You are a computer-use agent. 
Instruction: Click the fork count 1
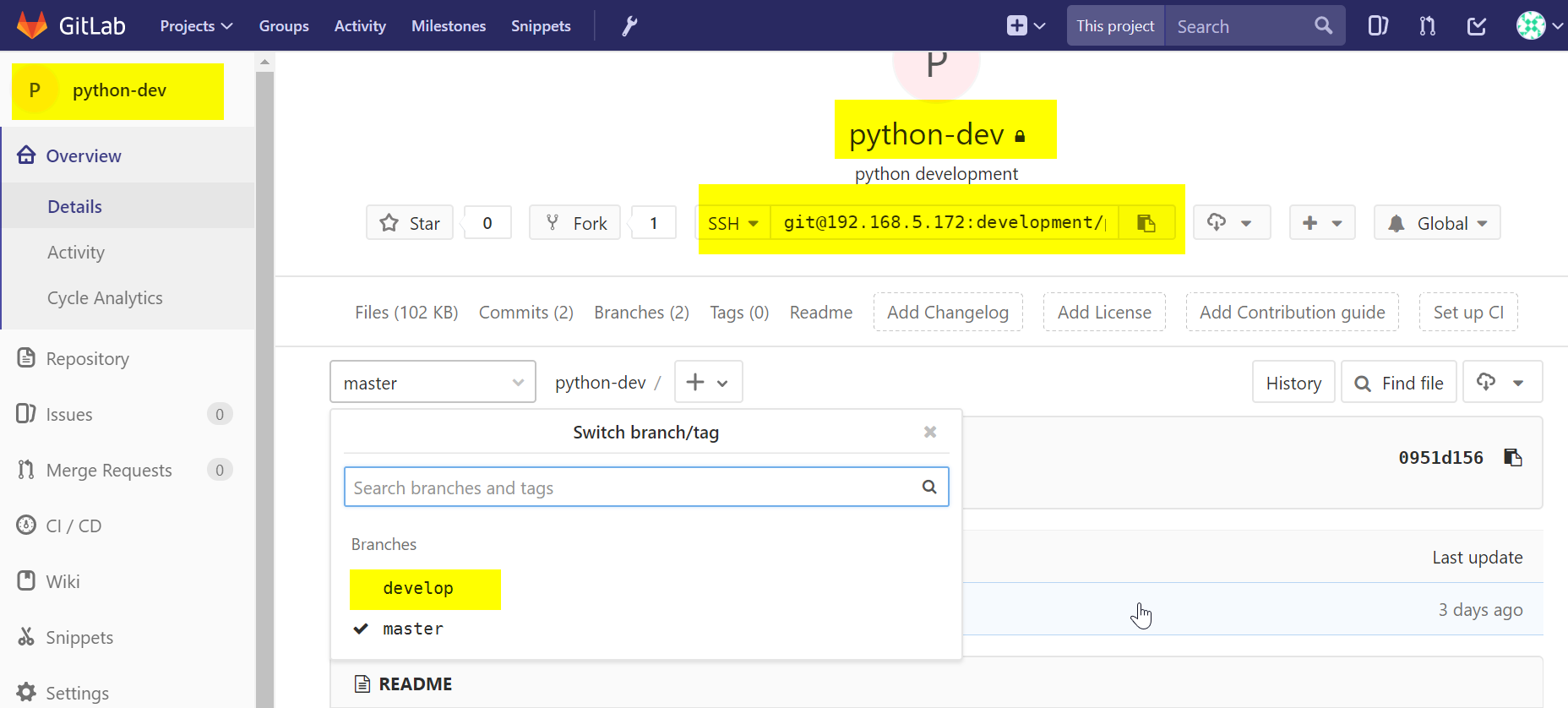pos(653,223)
